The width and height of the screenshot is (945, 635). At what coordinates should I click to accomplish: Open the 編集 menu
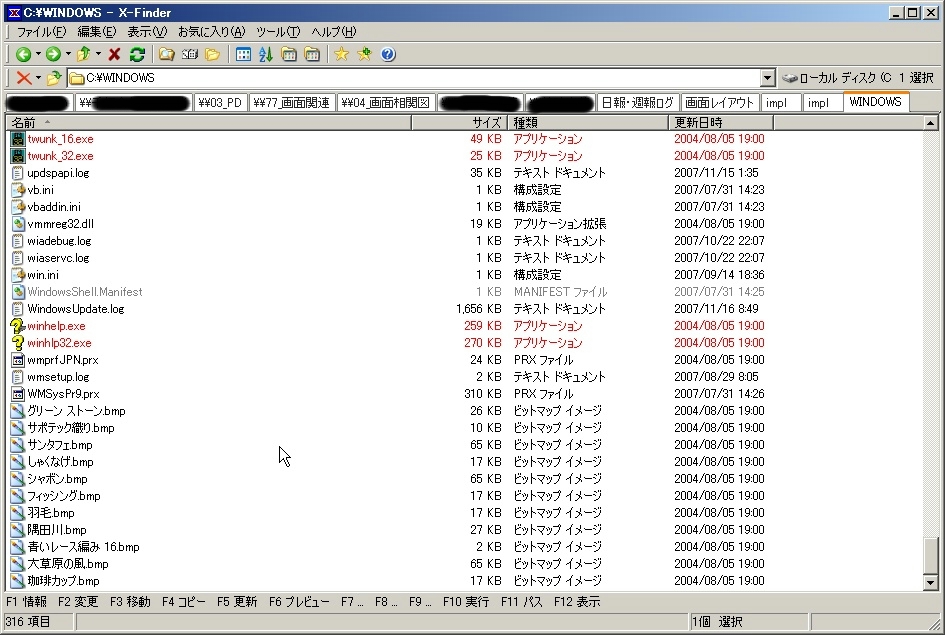pyautogui.click(x=96, y=32)
